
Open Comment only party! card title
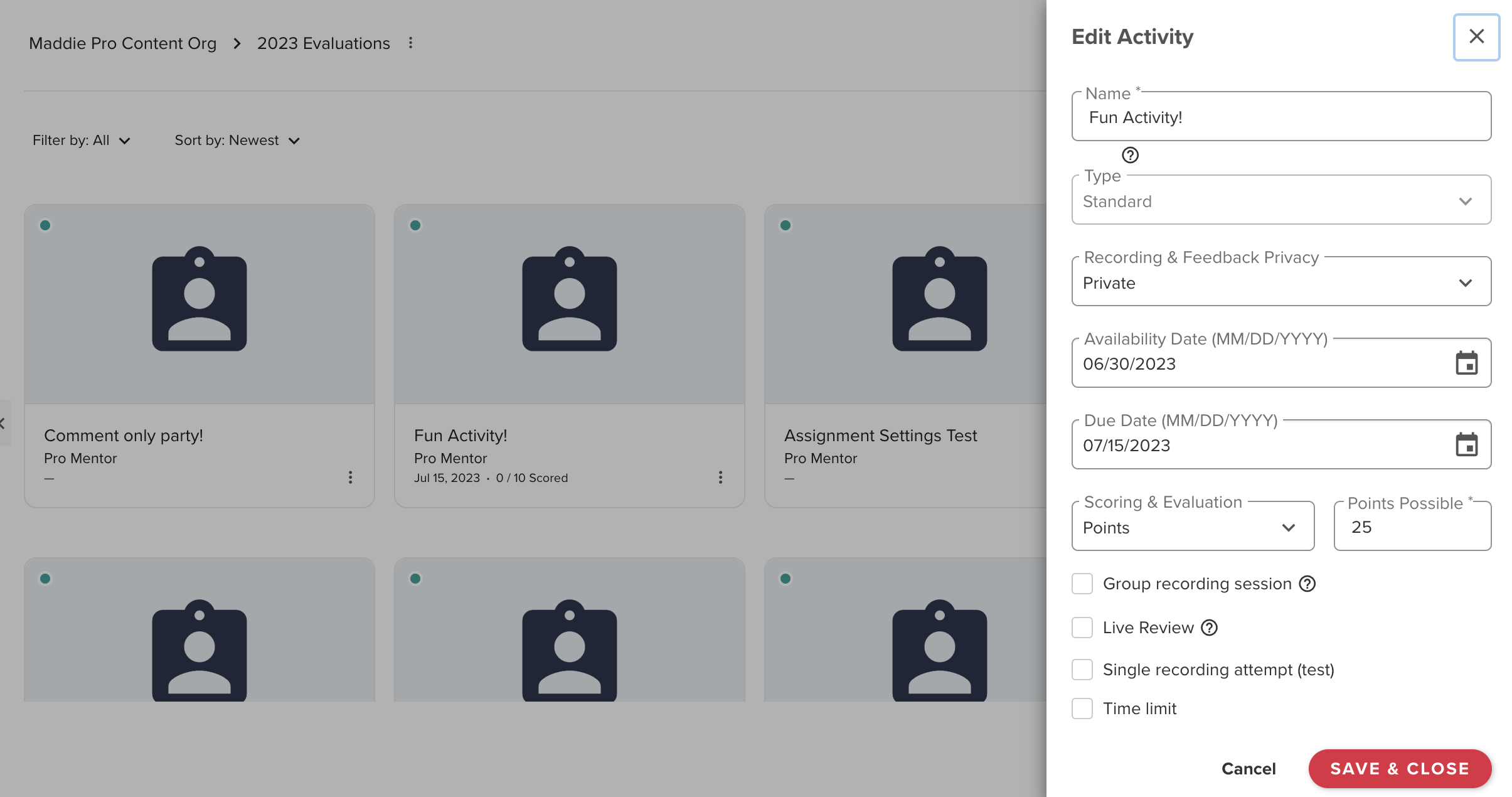(x=124, y=436)
